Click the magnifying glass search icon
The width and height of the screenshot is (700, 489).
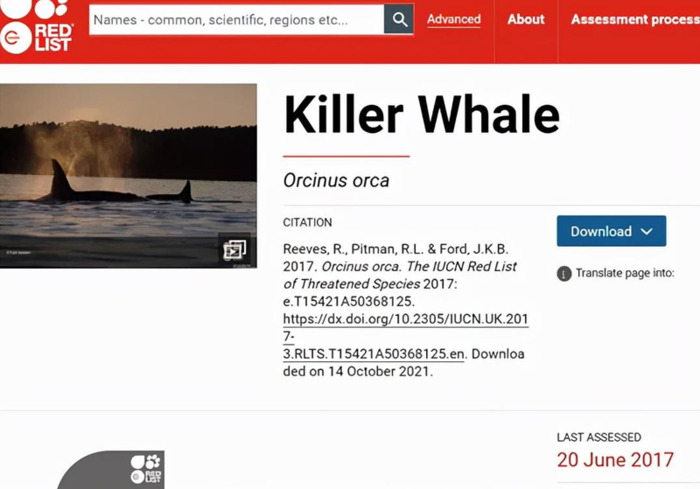coord(399,19)
